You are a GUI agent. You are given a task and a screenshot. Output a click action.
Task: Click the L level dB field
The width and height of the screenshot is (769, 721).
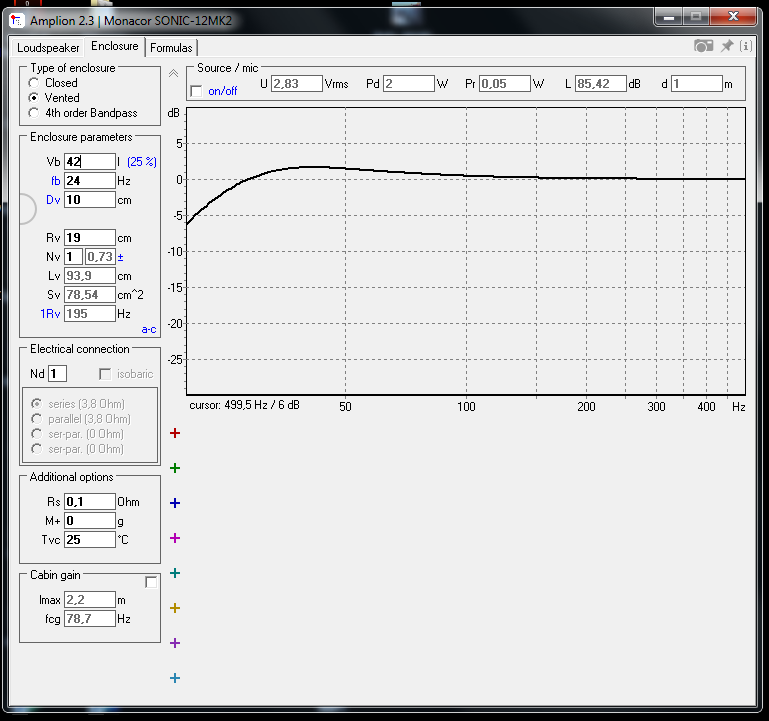coord(601,84)
